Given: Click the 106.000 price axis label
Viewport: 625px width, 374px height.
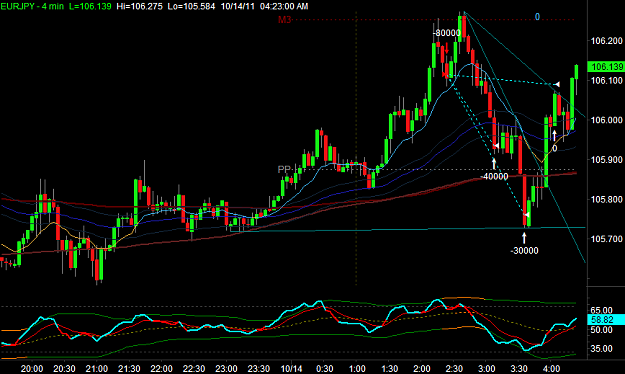Looking at the screenshot, I should [x=606, y=120].
